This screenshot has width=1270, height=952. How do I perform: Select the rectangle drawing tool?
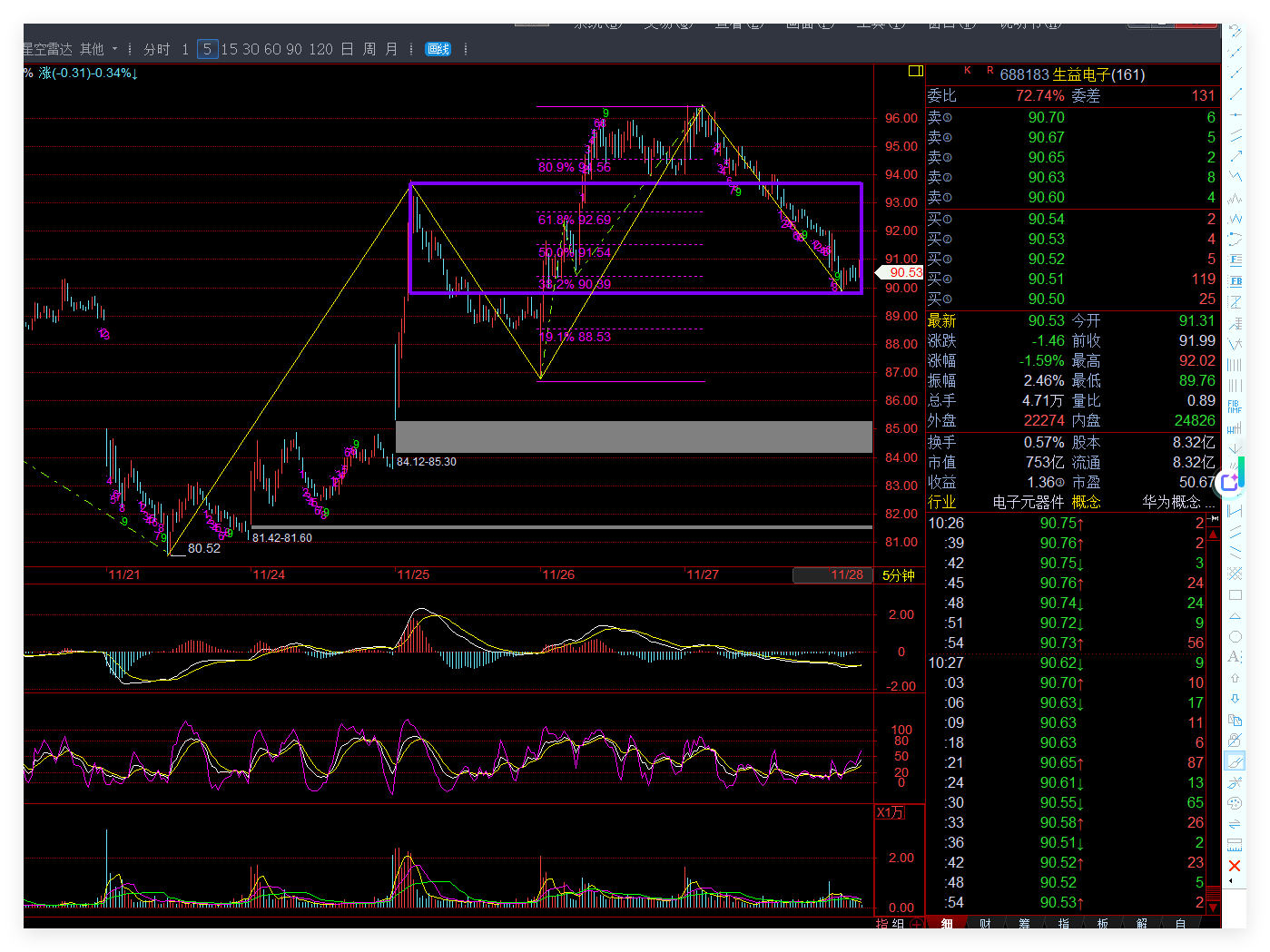1235,595
